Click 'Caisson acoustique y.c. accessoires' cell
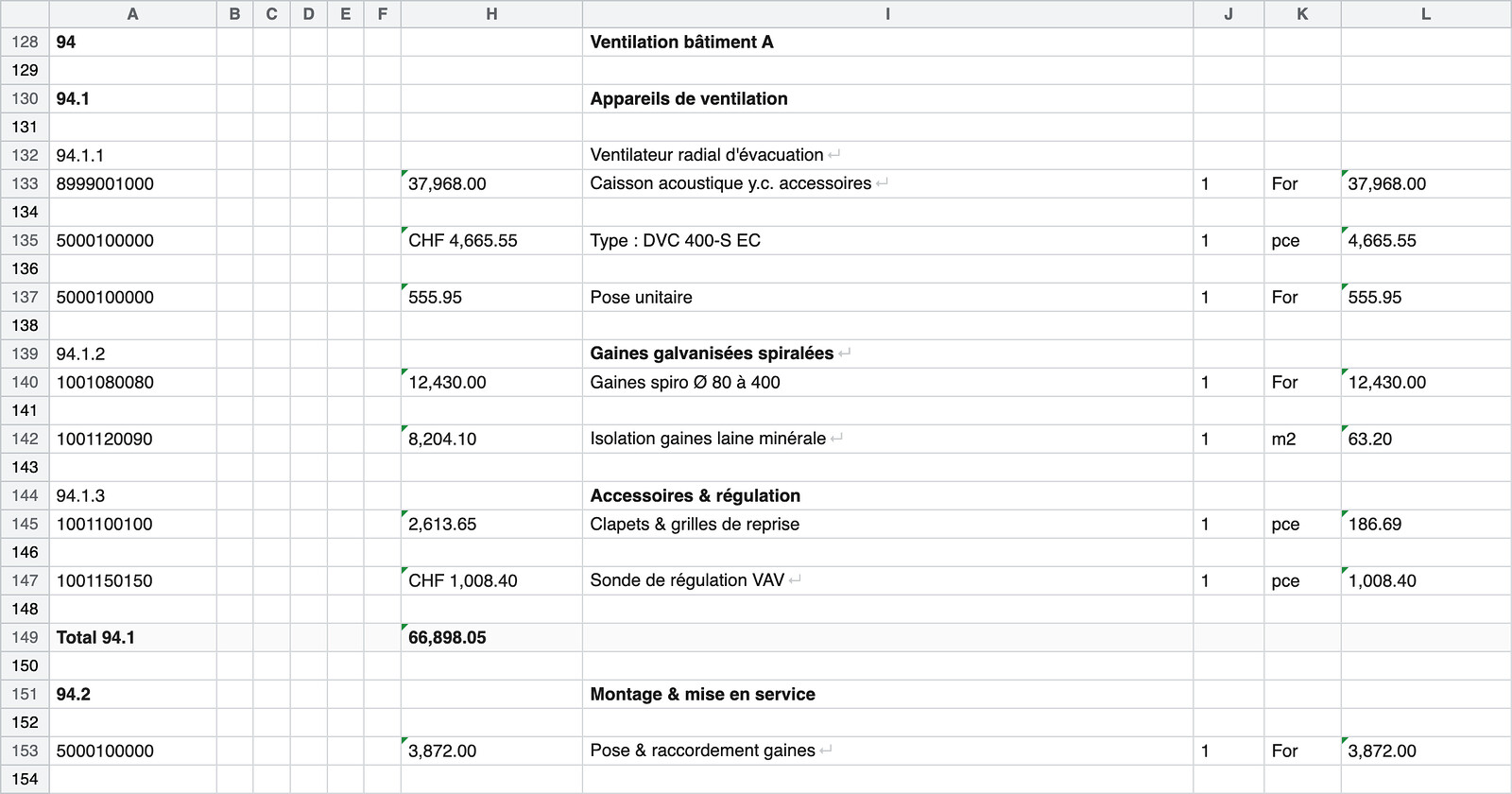The width and height of the screenshot is (1512, 794). coord(887,183)
